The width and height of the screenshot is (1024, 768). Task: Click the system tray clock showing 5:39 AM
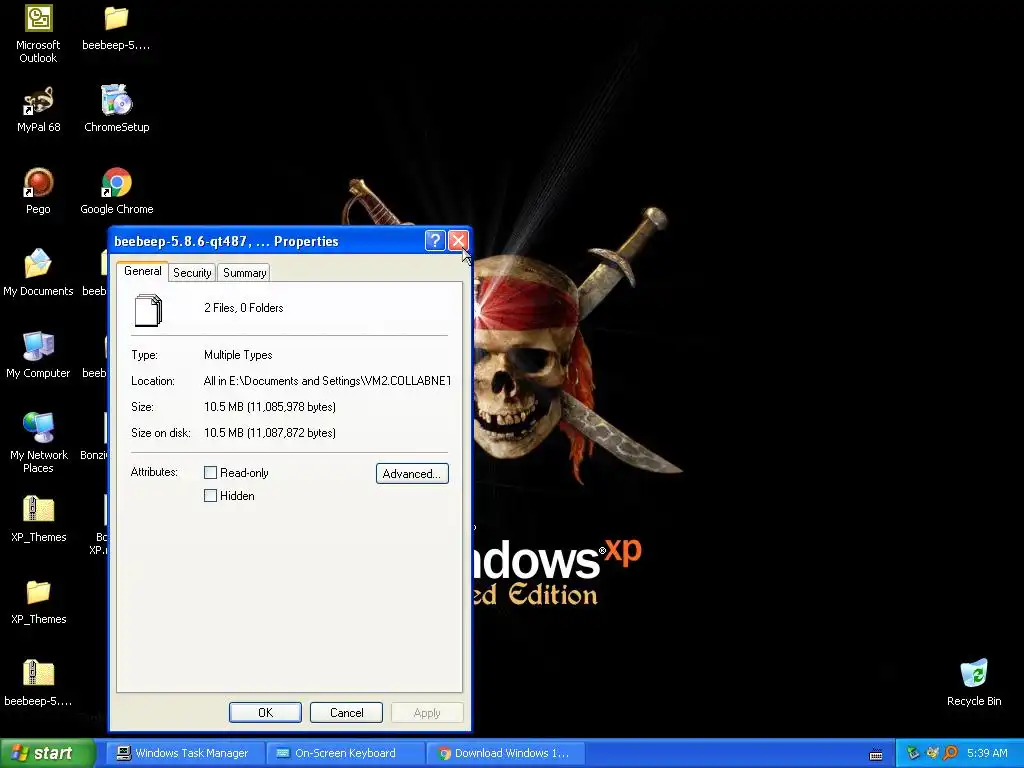[x=987, y=753]
